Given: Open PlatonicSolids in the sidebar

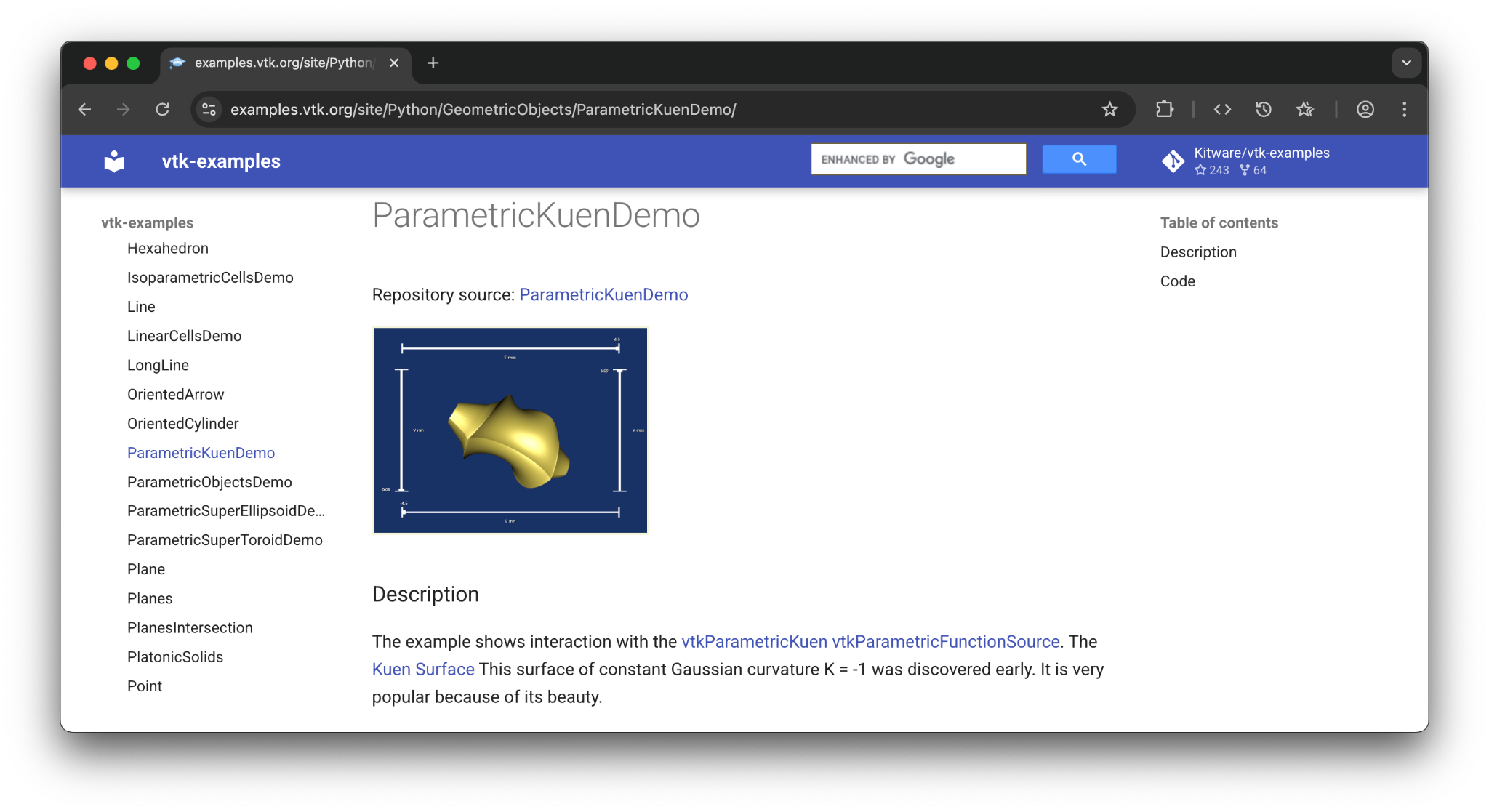Looking at the screenshot, I should click(175, 656).
